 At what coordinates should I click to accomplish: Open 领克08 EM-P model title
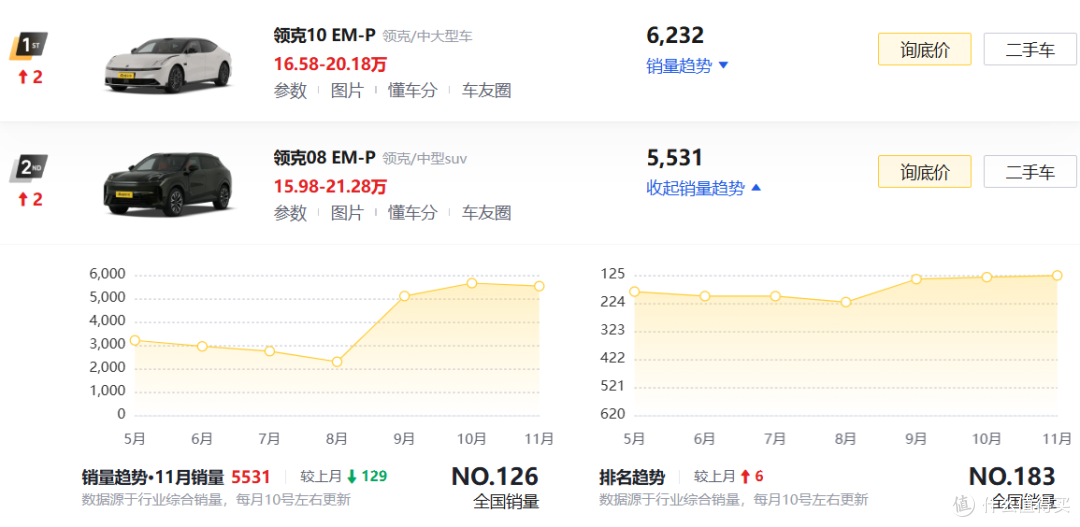tap(324, 158)
